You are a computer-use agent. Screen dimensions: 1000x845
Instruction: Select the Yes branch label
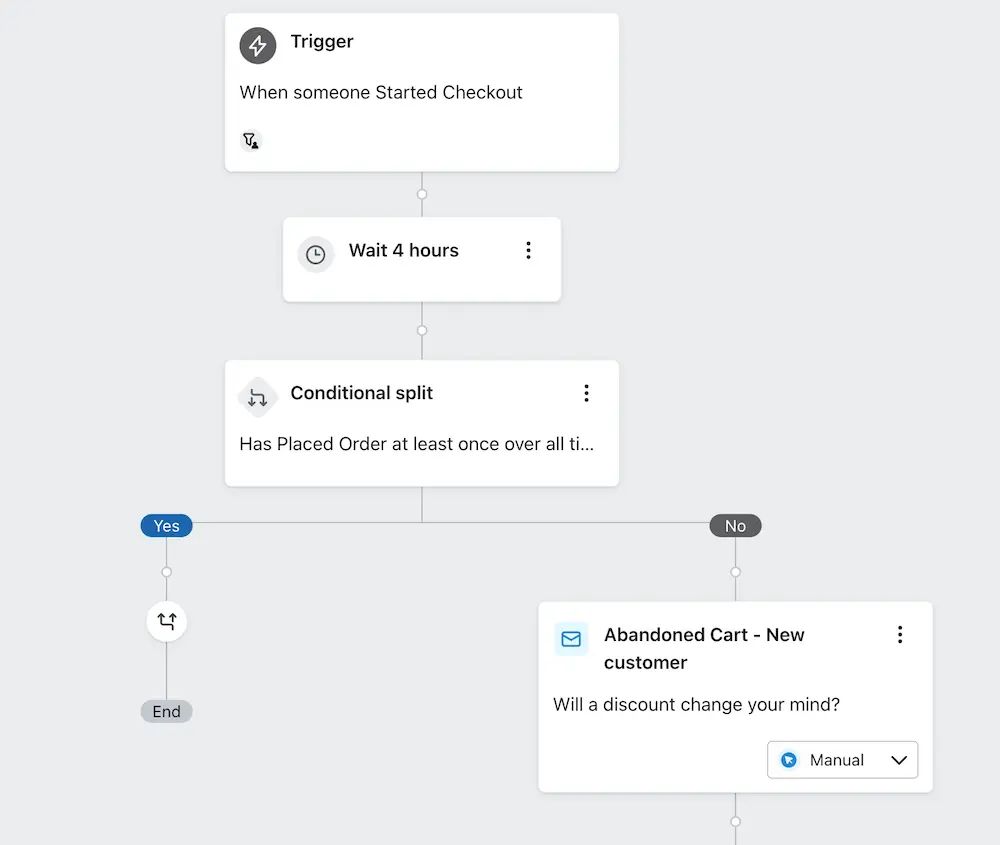(166, 526)
